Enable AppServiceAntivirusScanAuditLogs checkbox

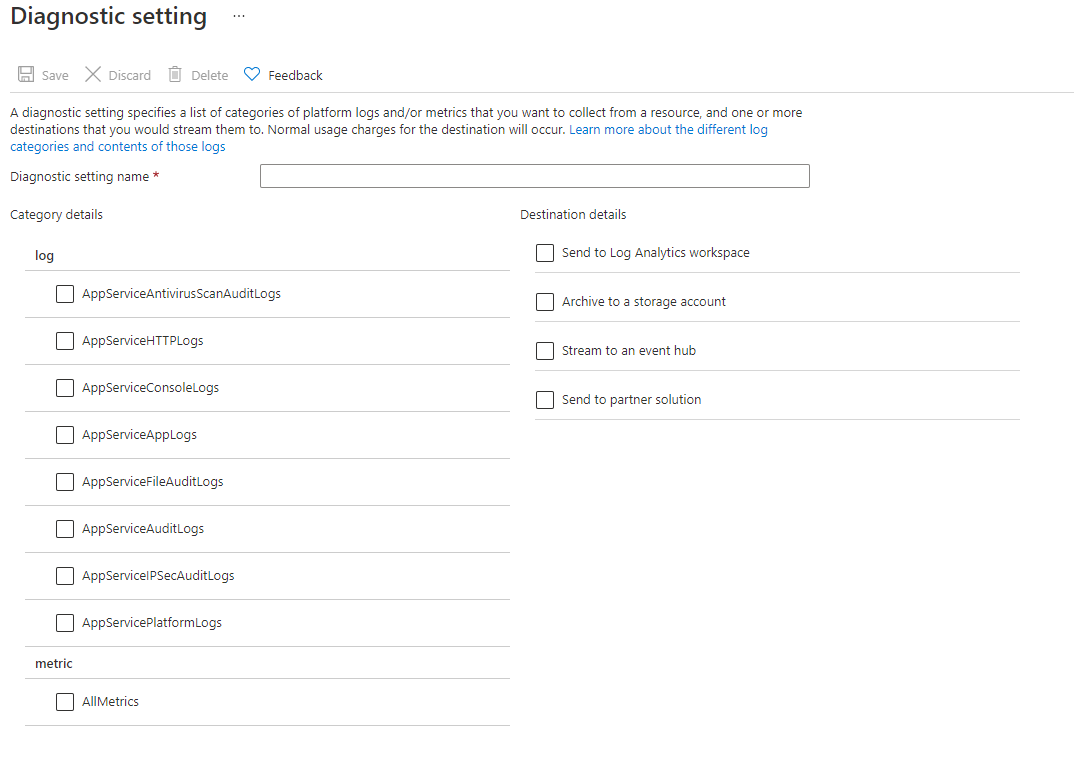pyautogui.click(x=65, y=294)
